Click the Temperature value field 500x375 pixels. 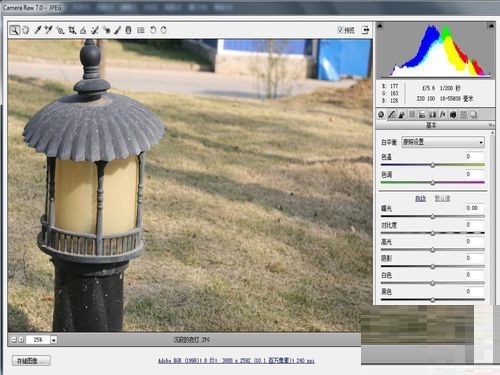pyautogui.click(x=474, y=156)
